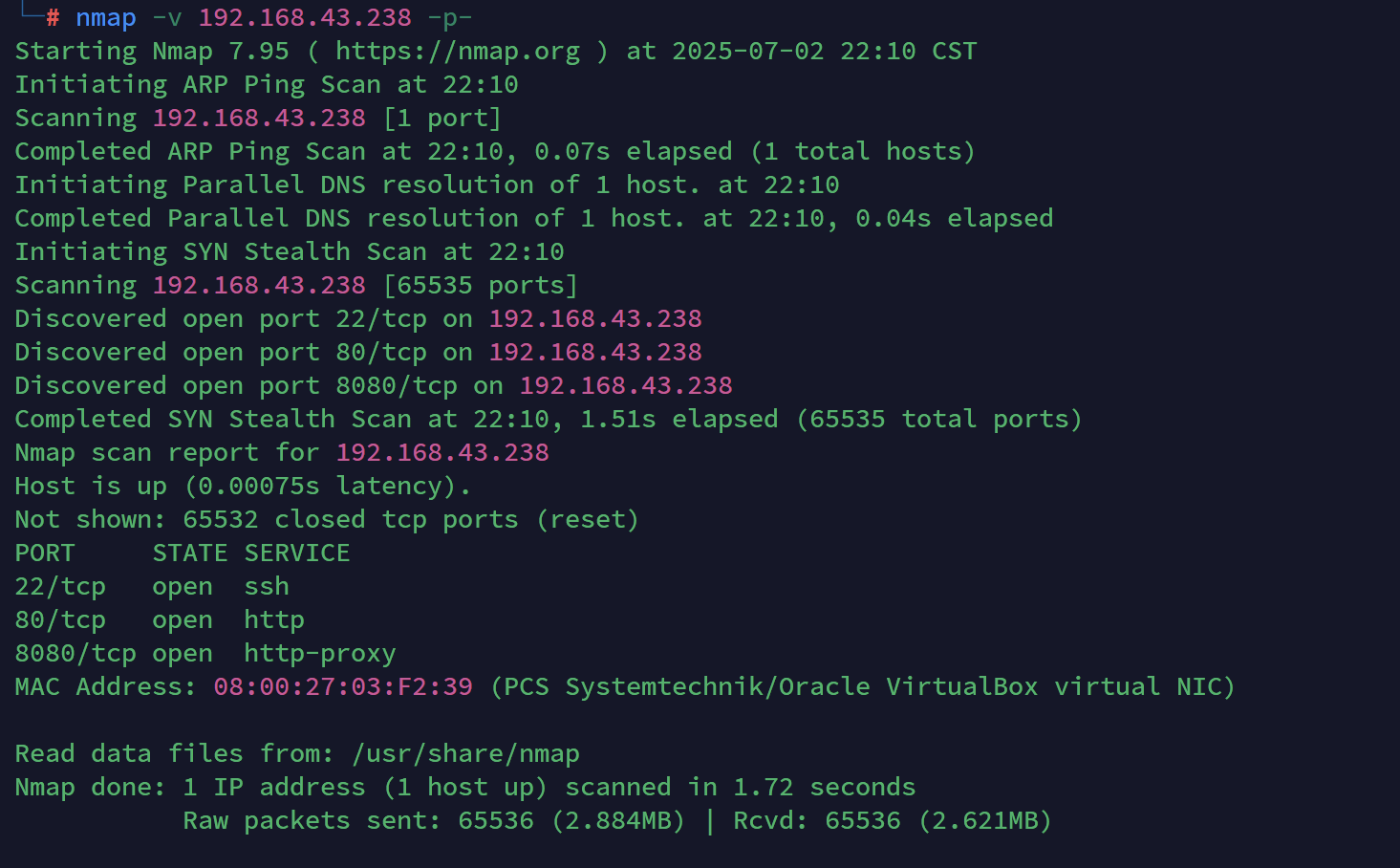Click the "Discovered open port 8080/tcp" line
Screen dimensions: 1400x868
tap(373, 386)
